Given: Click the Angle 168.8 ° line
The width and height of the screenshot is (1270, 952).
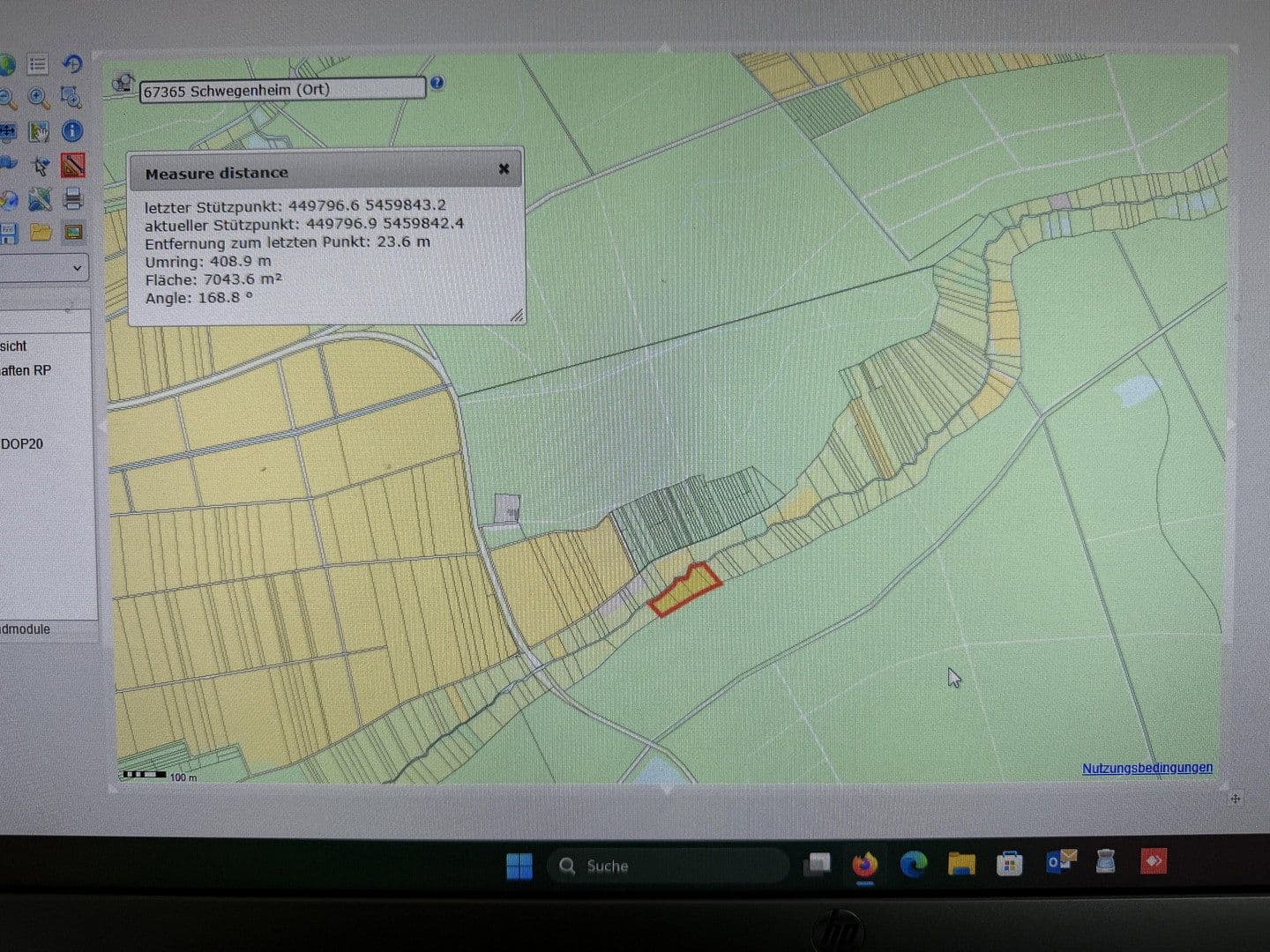Looking at the screenshot, I should (x=198, y=298).
